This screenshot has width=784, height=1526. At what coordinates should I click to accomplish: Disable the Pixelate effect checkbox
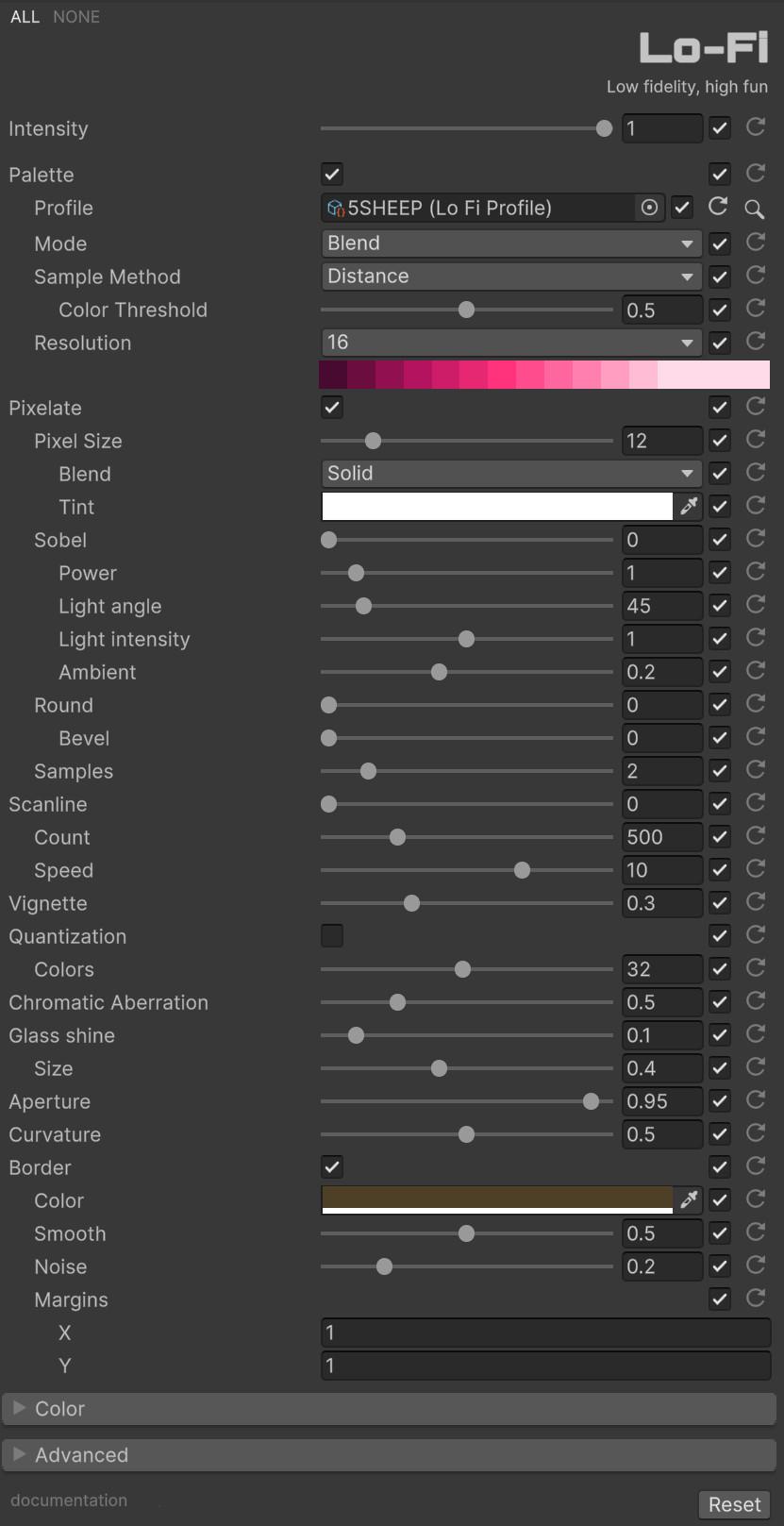pyautogui.click(x=332, y=408)
